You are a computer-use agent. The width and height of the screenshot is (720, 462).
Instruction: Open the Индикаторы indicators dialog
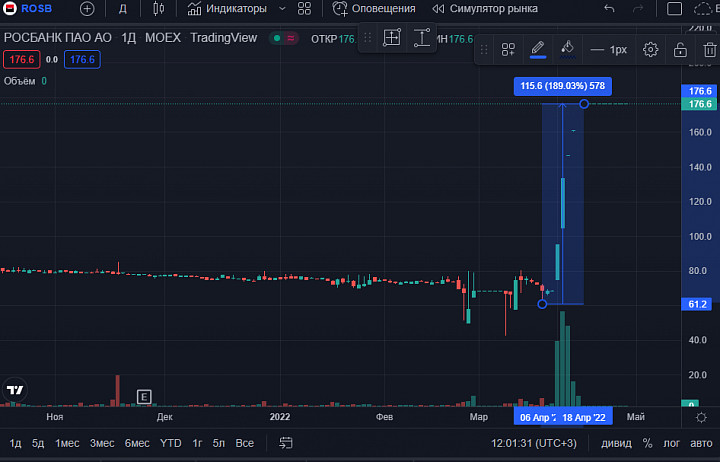[x=227, y=8]
